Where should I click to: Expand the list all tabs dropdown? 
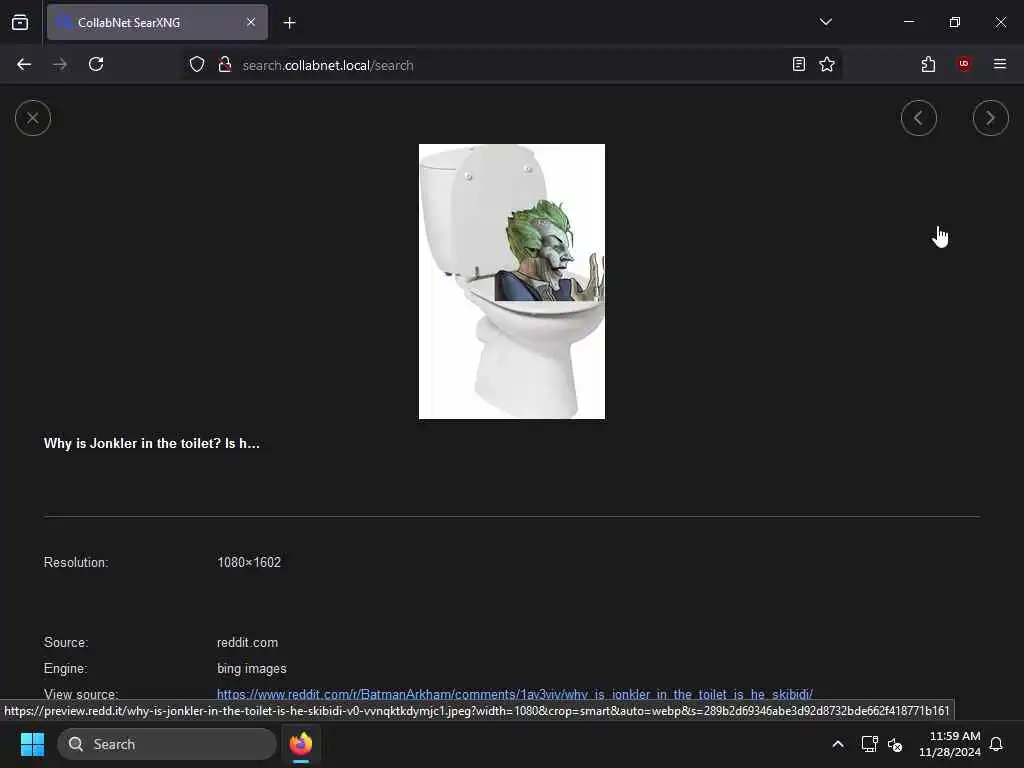825,22
